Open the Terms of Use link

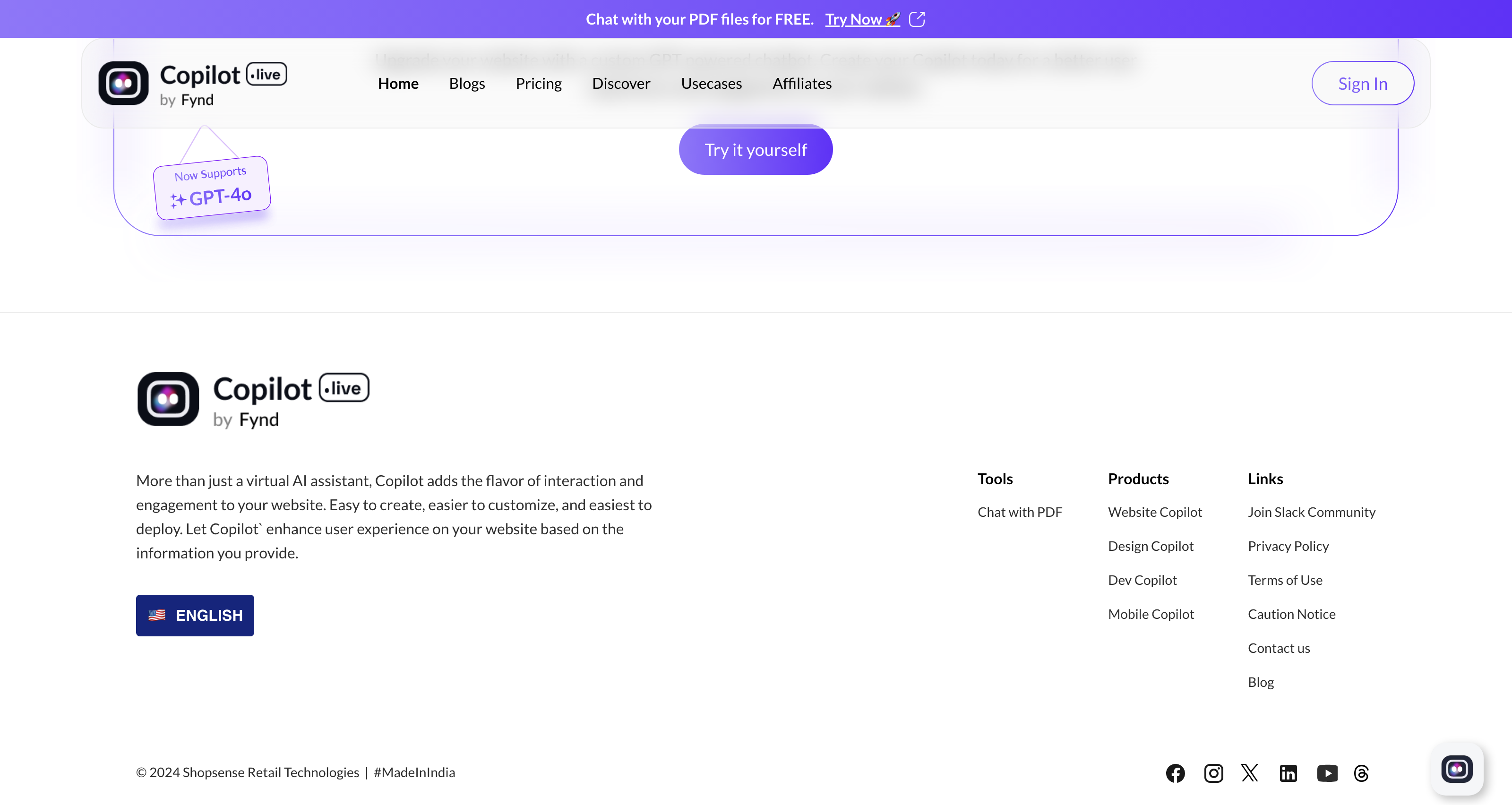pos(1285,580)
